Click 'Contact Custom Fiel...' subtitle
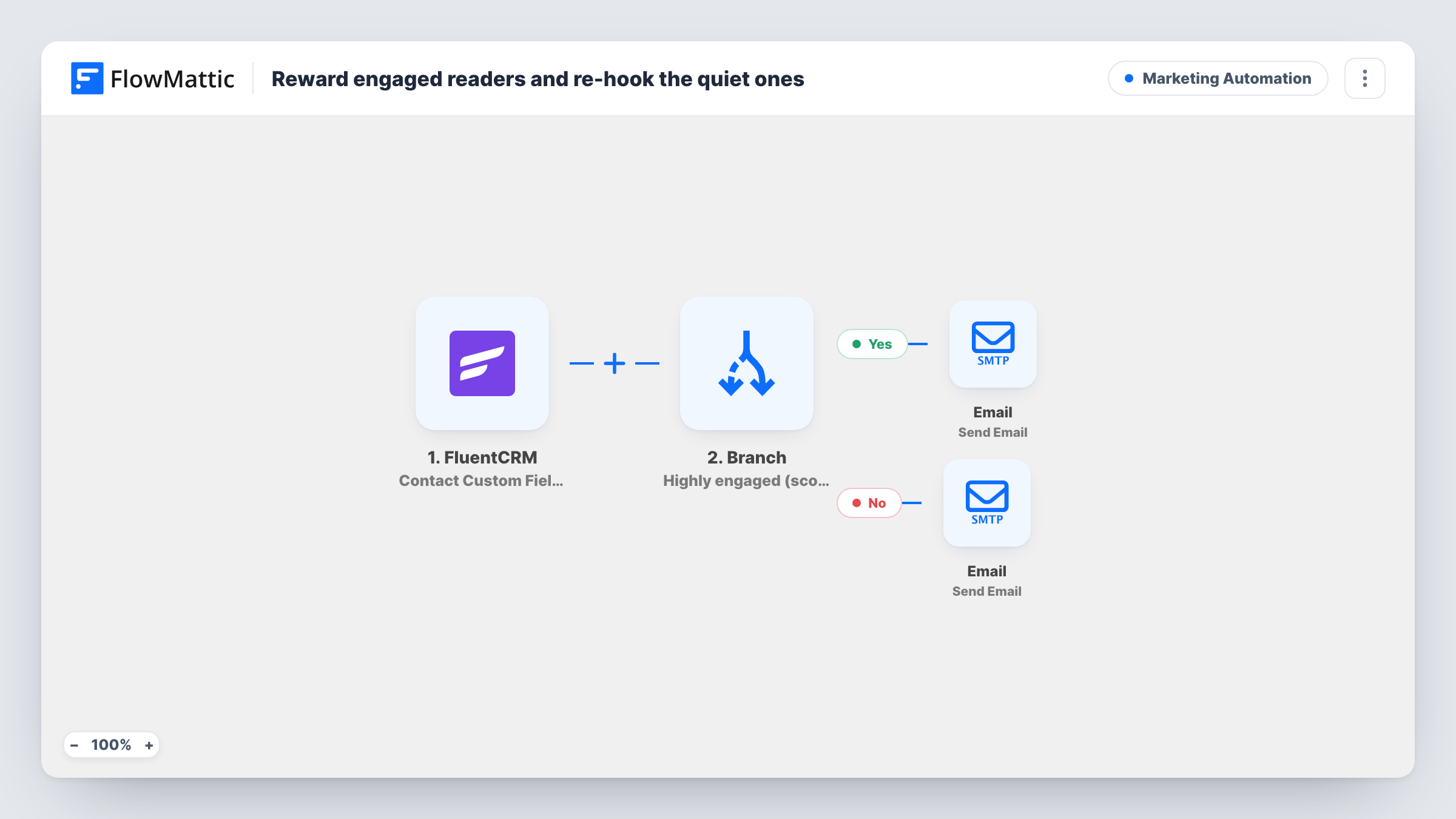Screen dimensions: 1456x819 481,480
